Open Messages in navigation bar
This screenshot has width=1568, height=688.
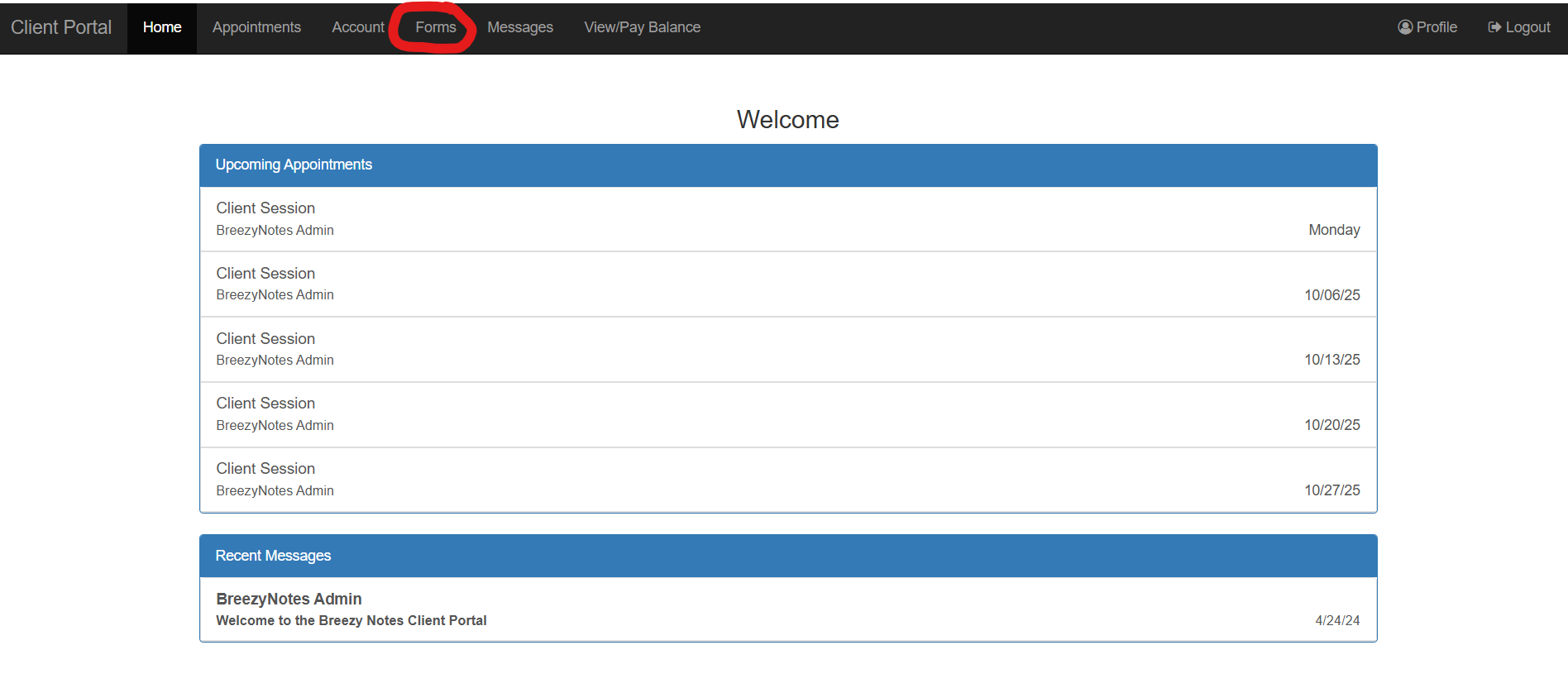coord(519,27)
